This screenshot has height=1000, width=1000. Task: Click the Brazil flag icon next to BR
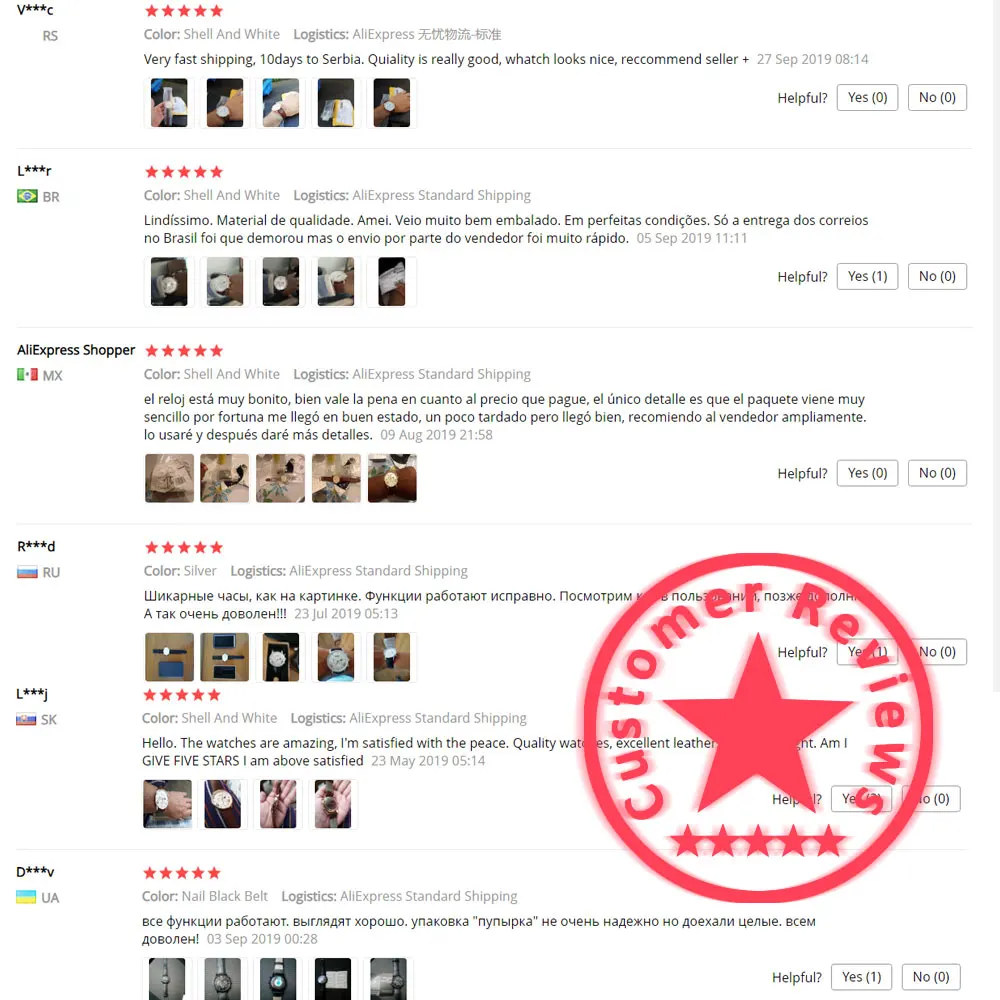coord(27,196)
